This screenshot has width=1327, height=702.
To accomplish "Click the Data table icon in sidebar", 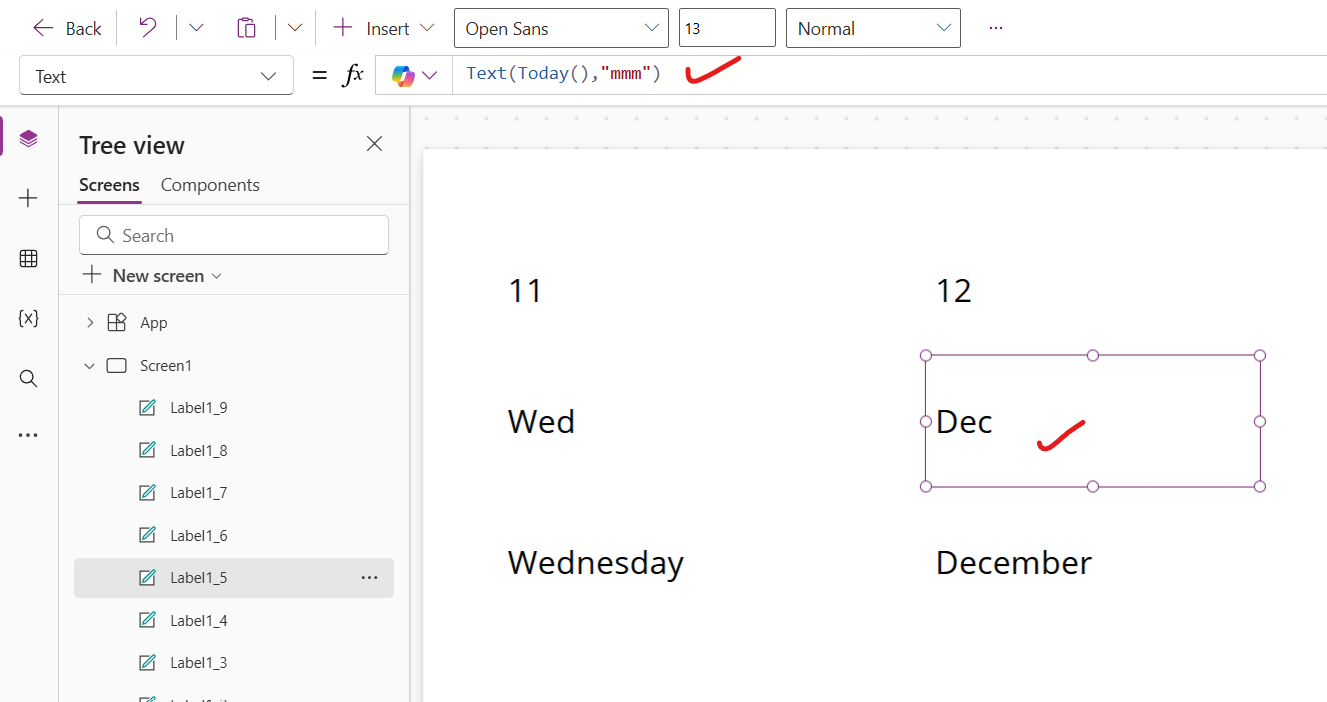I will tap(28, 259).
